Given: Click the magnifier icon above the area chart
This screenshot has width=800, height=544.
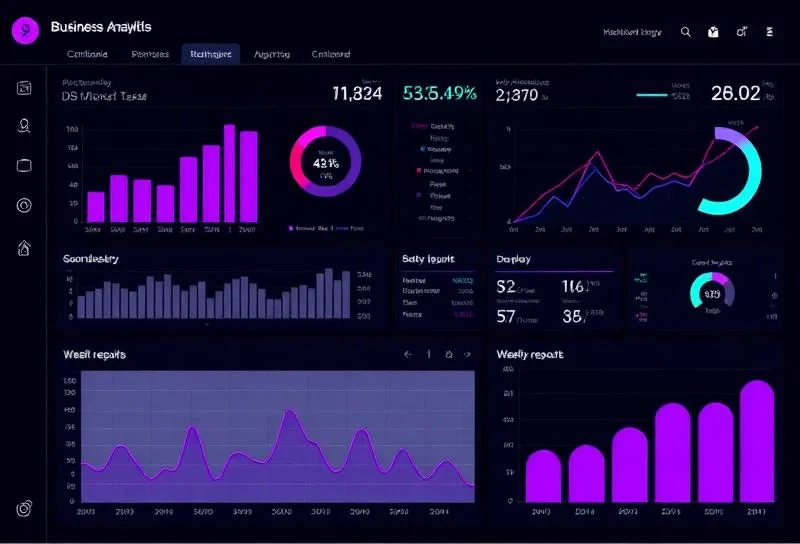Looking at the screenshot, I should pyautogui.click(x=449, y=354).
